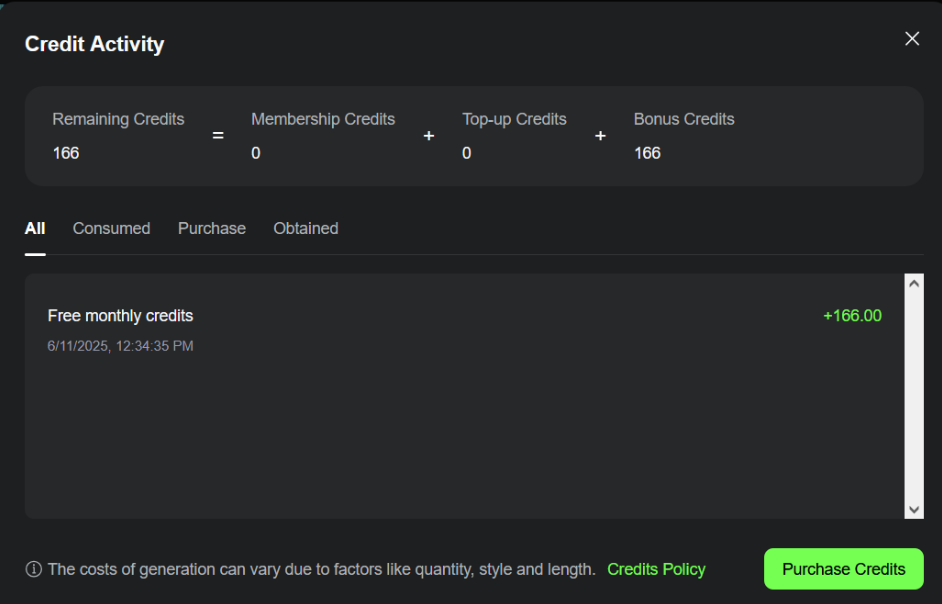942x604 pixels.
Task: Click the plus sign before Bonus Credits
Action: click(x=600, y=136)
